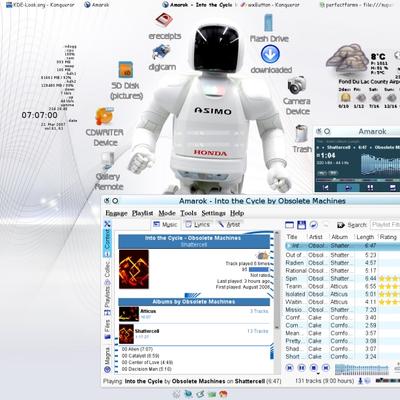This screenshot has height=400, width=400.
Task: Sort playlist by Length column
Action: pyautogui.click(x=366, y=237)
